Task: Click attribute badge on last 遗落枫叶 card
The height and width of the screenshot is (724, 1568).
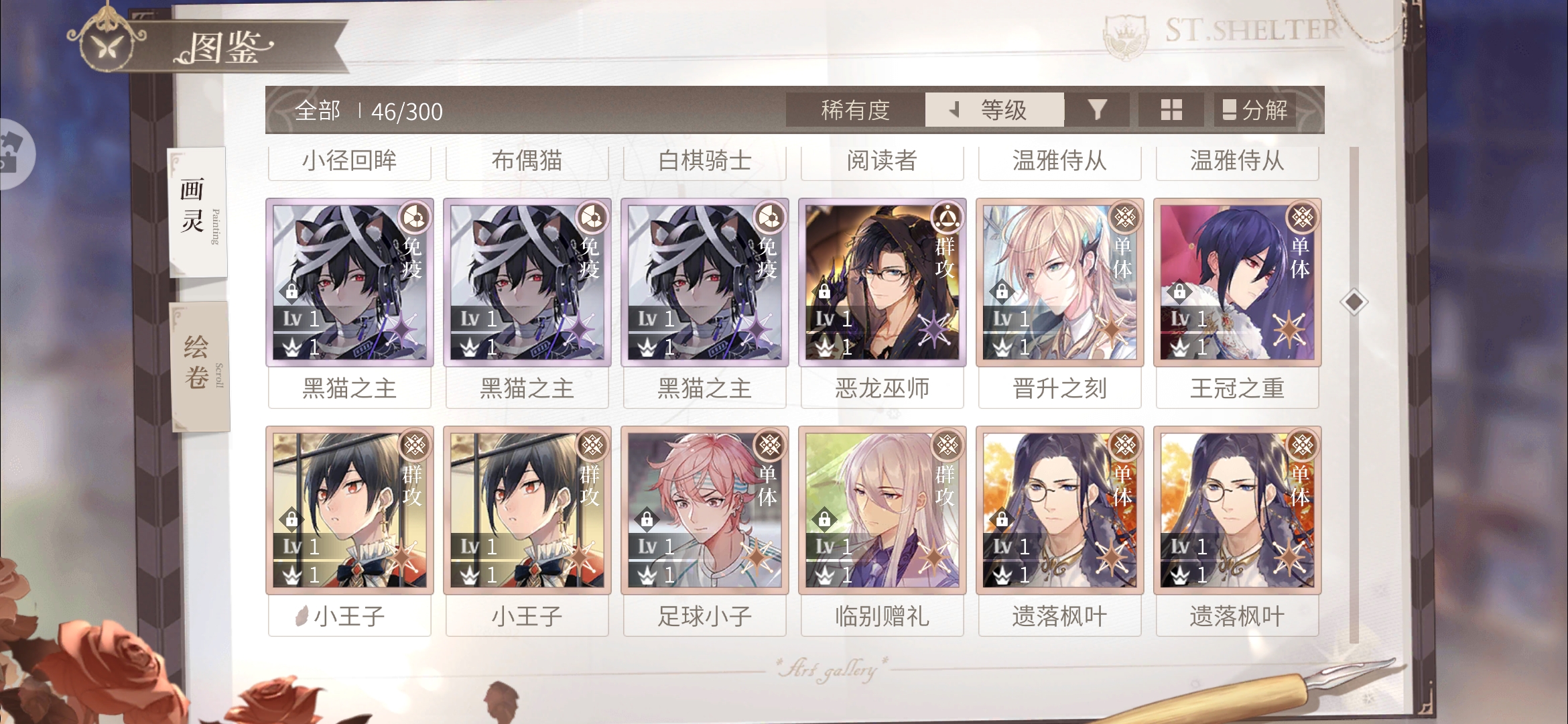Action: click(1302, 445)
